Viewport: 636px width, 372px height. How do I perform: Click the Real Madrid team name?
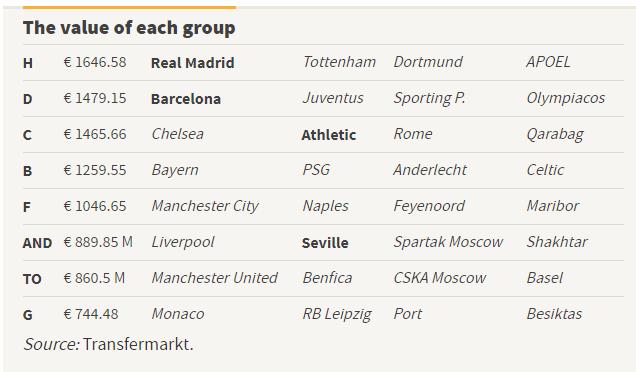click(x=192, y=63)
